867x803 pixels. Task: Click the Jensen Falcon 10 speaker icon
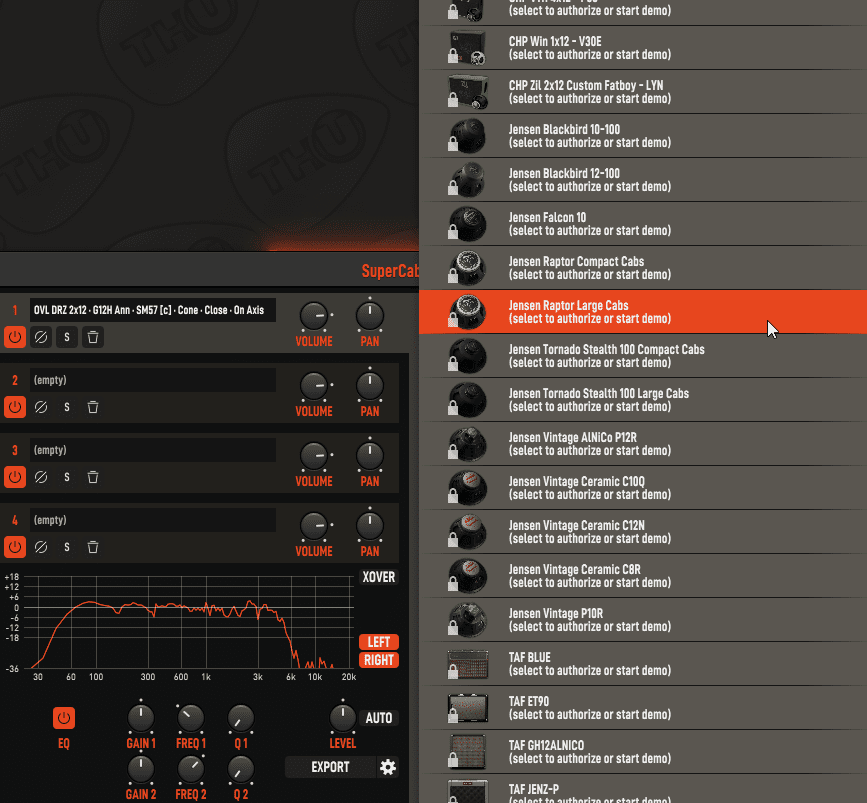point(467,223)
